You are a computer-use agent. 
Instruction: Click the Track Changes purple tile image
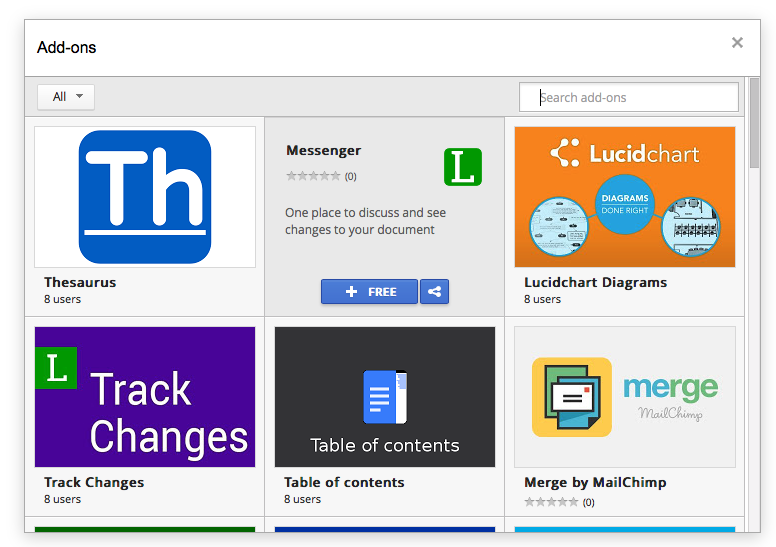(x=145, y=396)
